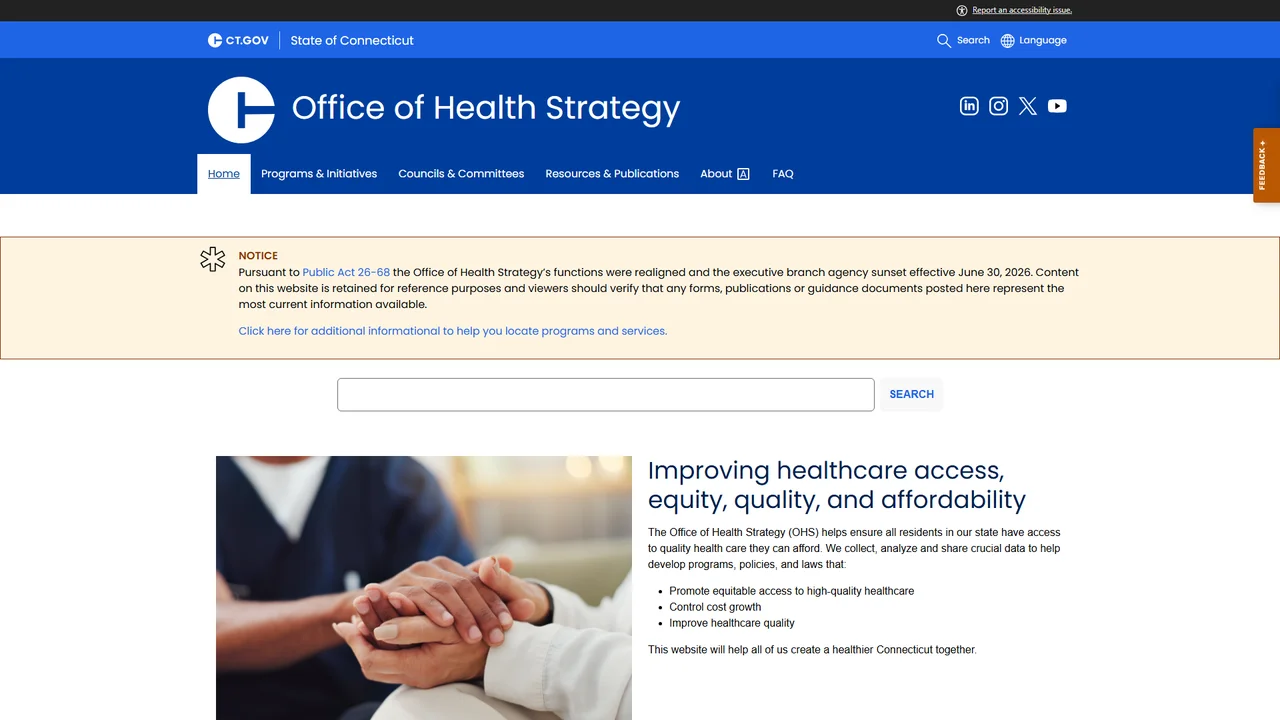Click the 'Improving healthcare access' heading

click(x=837, y=485)
